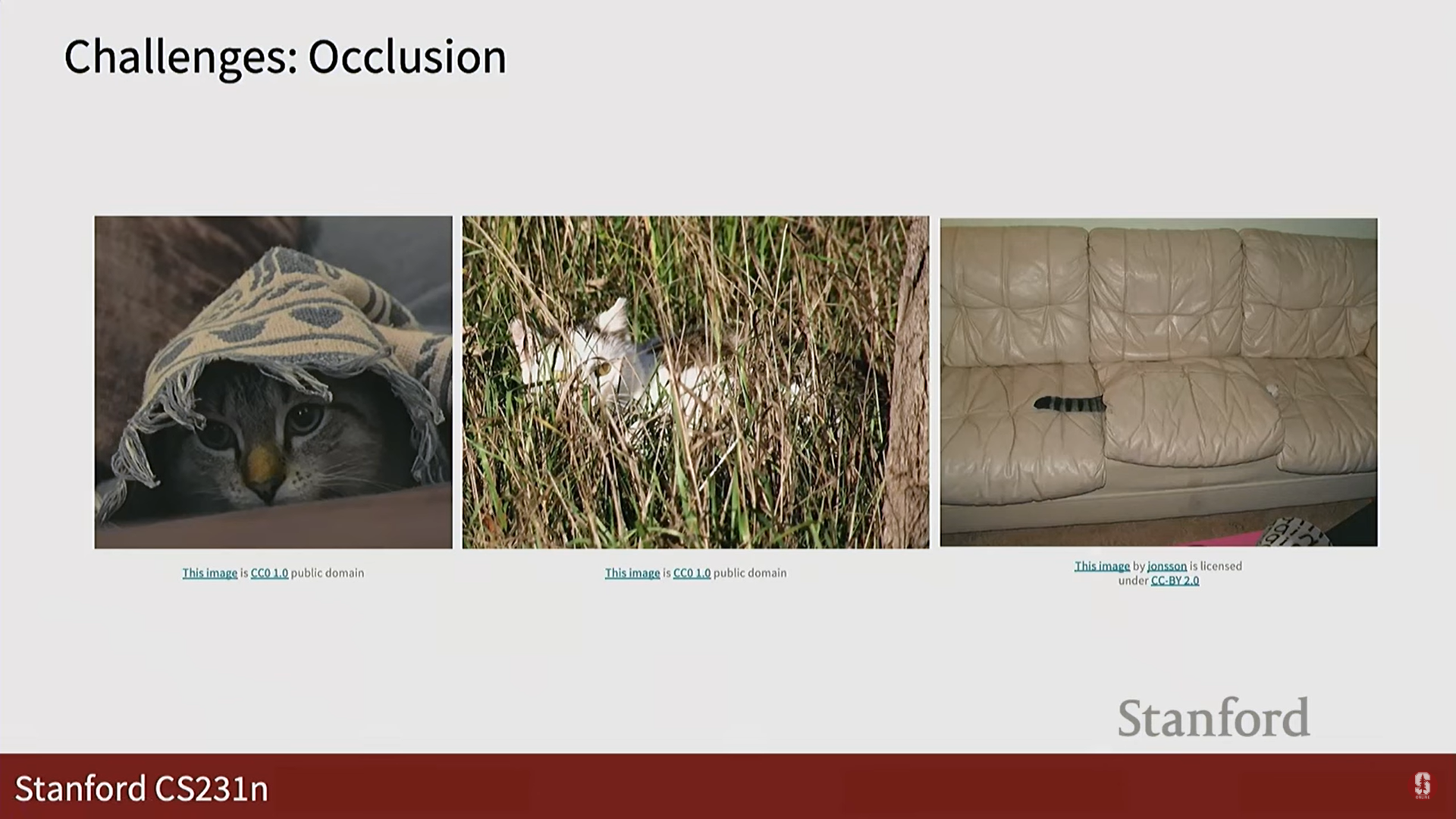The height and width of the screenshot is (819, 1456).
Task: Click the gray Stanford wordmark logo
Action: (x=1213, y=718)
